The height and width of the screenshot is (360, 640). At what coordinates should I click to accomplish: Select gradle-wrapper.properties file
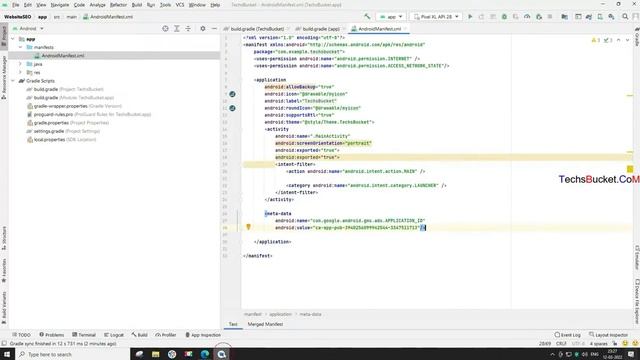[74, 106]
